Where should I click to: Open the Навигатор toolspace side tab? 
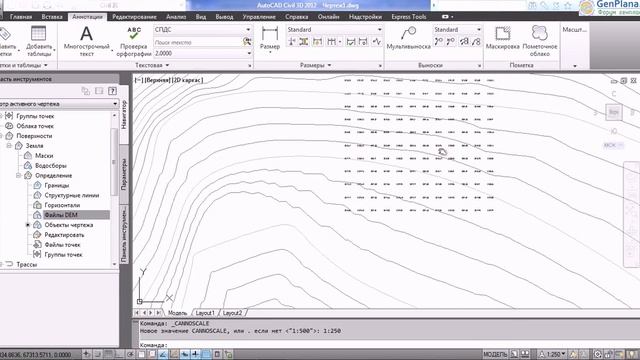click(x=124, y=115)
